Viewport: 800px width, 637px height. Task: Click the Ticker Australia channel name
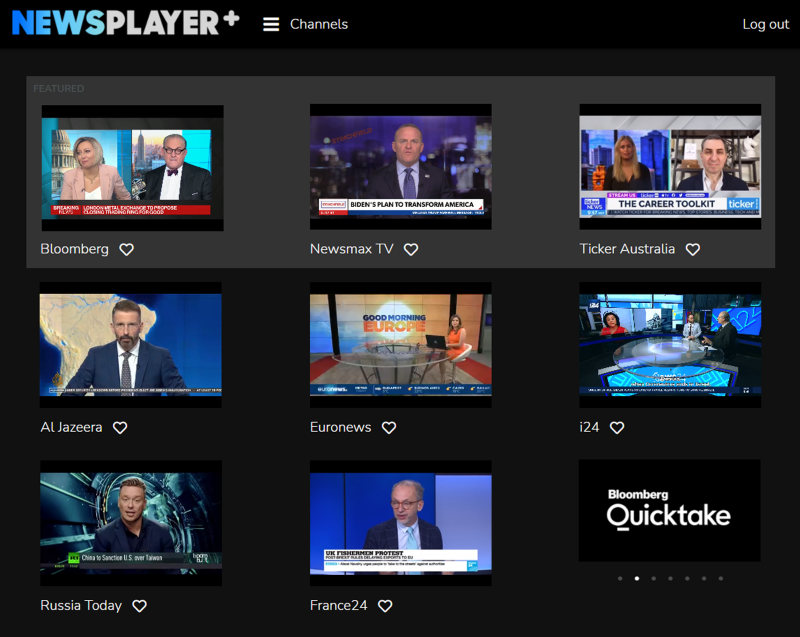(x=627, y=249)
